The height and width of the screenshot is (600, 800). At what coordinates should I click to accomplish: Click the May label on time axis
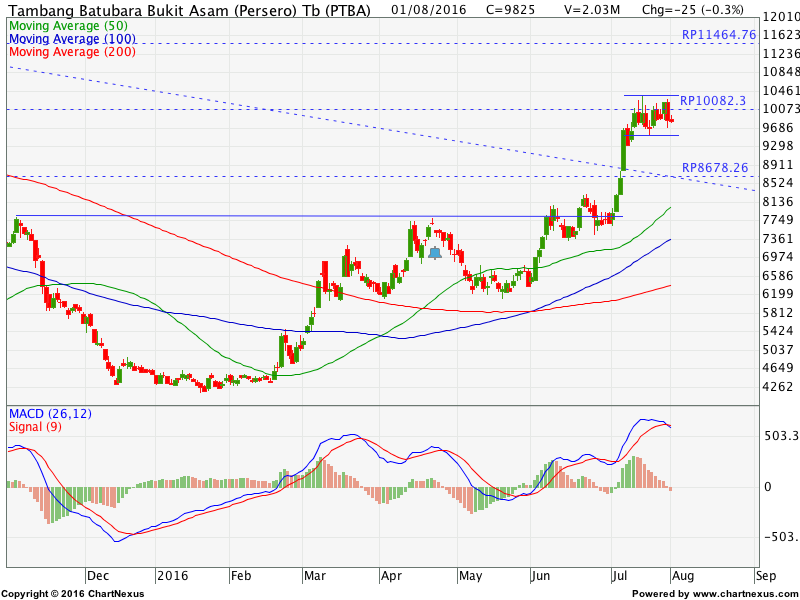coord(470,577)
